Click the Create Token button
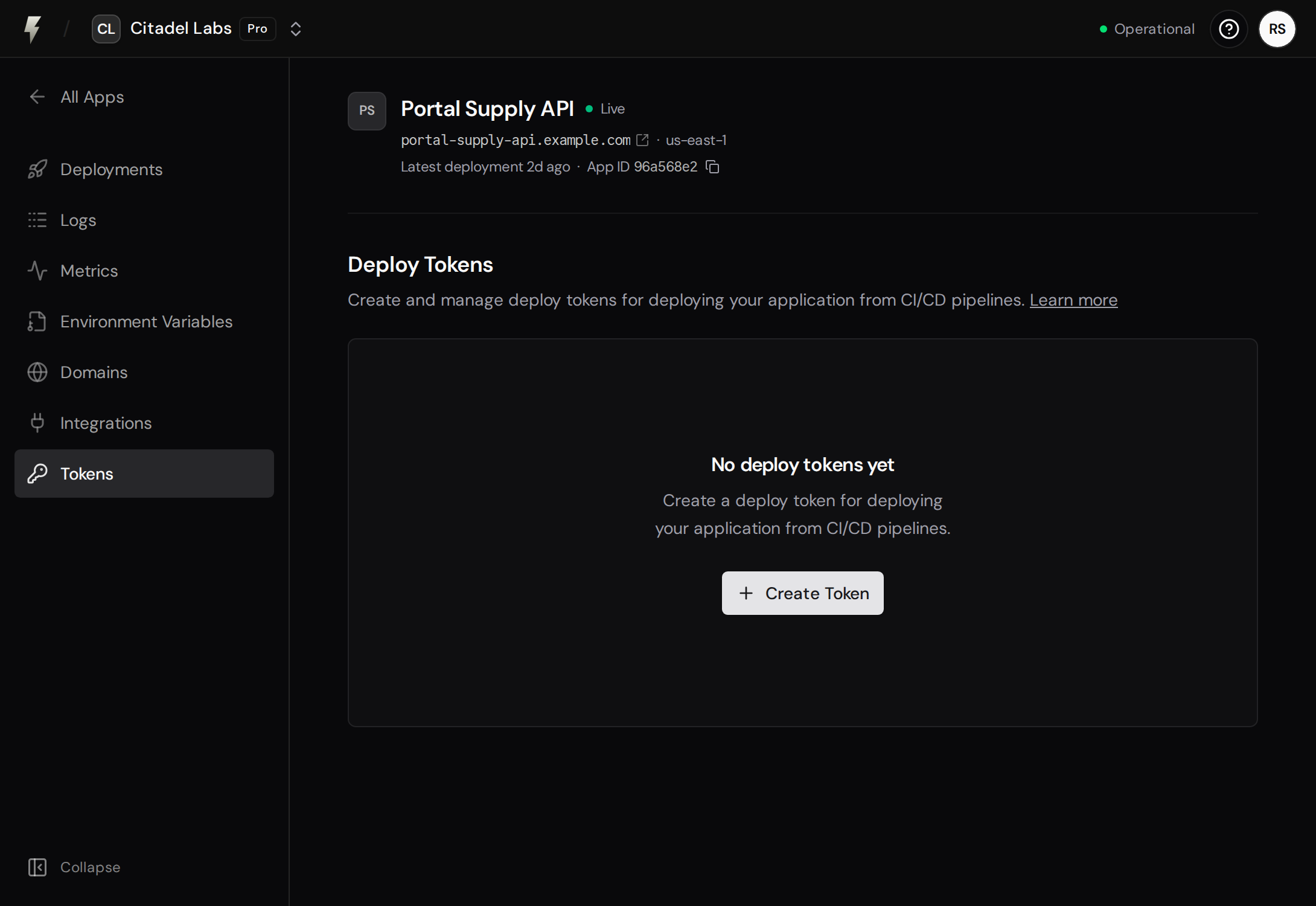The height and width of the screenshot is (906, 1316). (803, 593)
